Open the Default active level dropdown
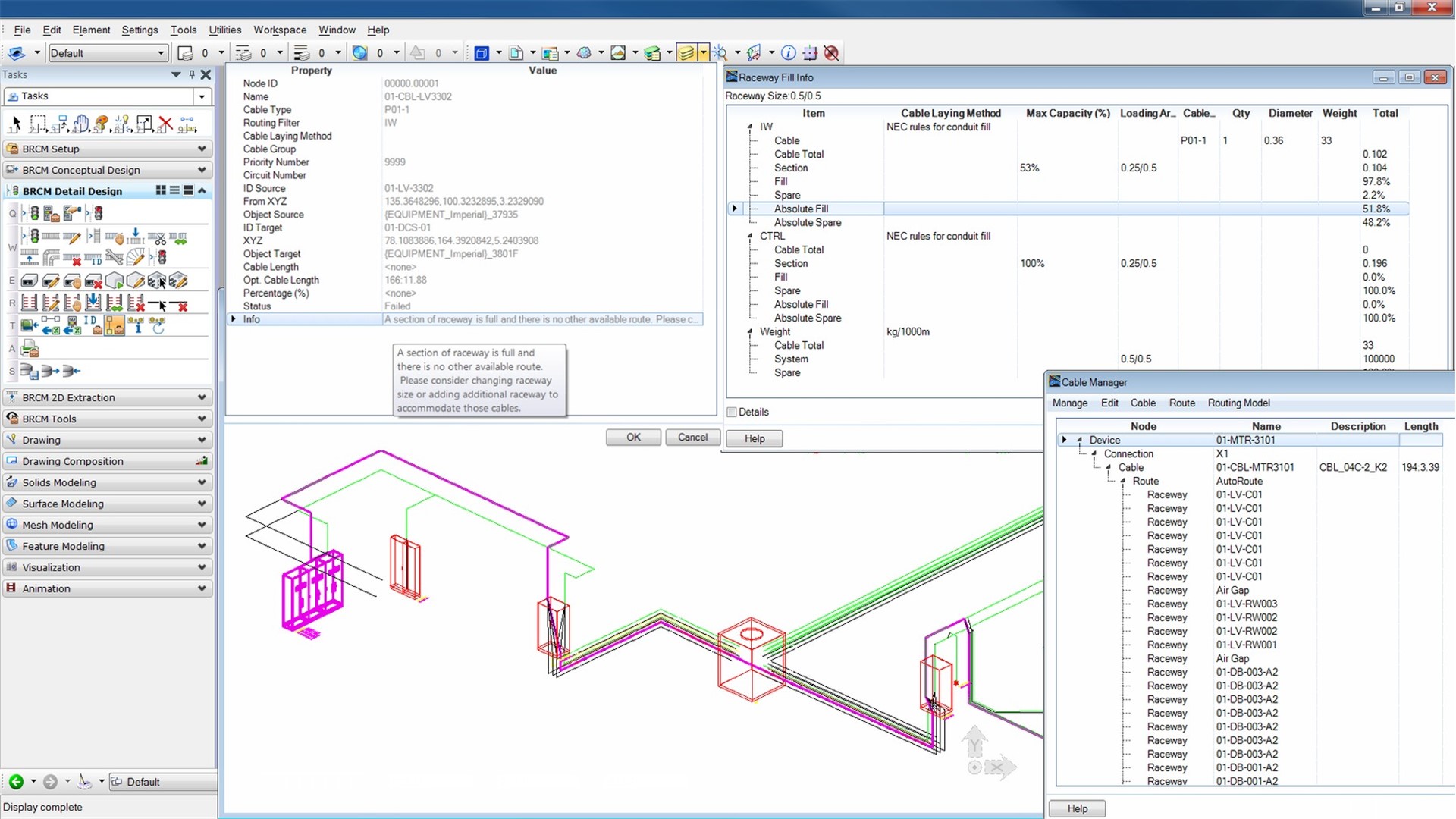Screen dimensions: 1456x819 tap(161, 53)
